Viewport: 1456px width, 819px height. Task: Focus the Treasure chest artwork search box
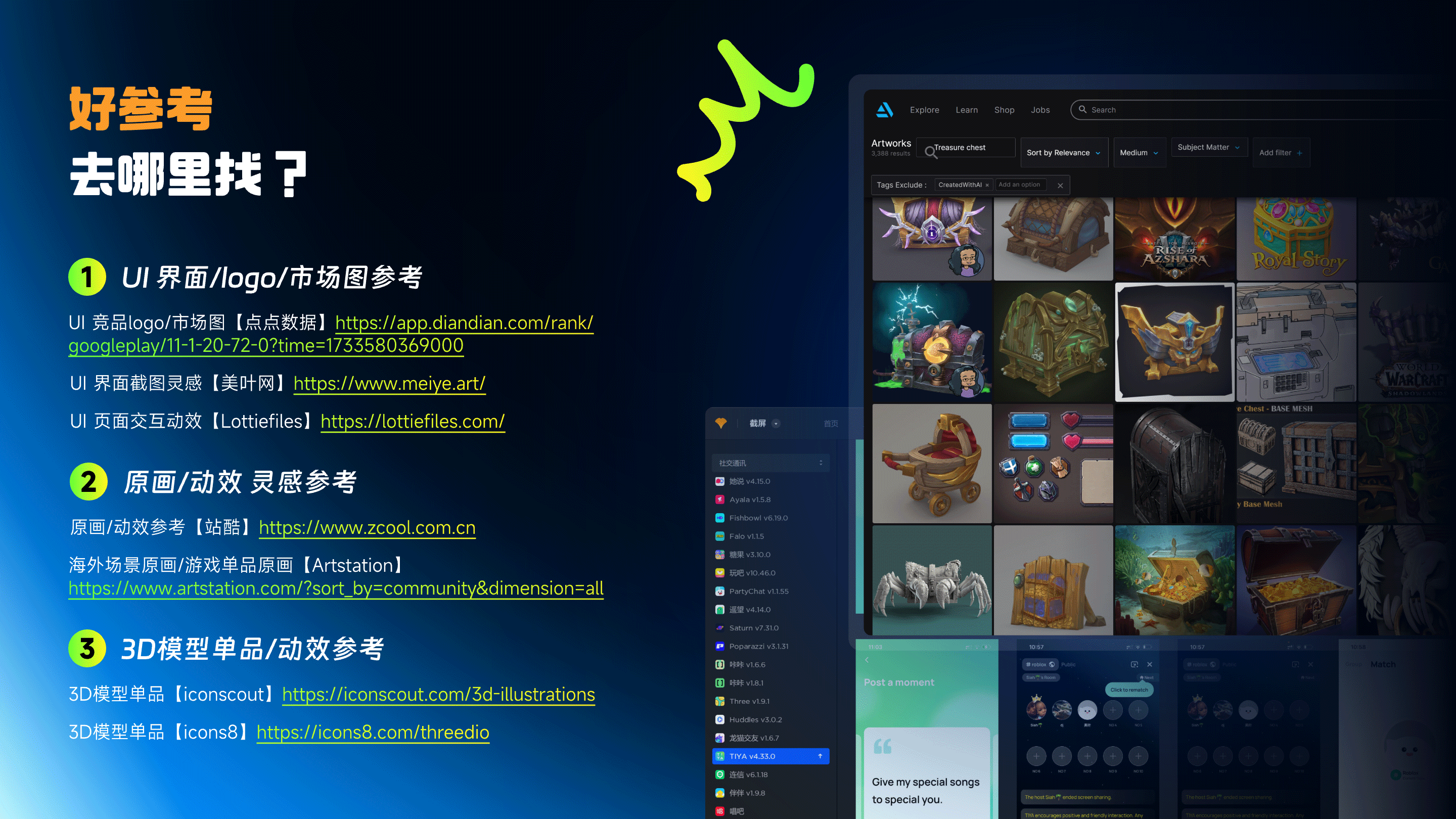(966, 148)
